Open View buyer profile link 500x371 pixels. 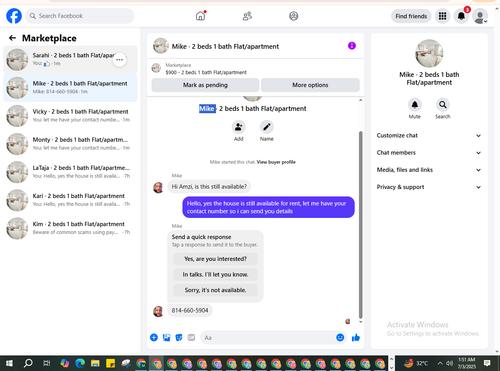coord(276,162)
